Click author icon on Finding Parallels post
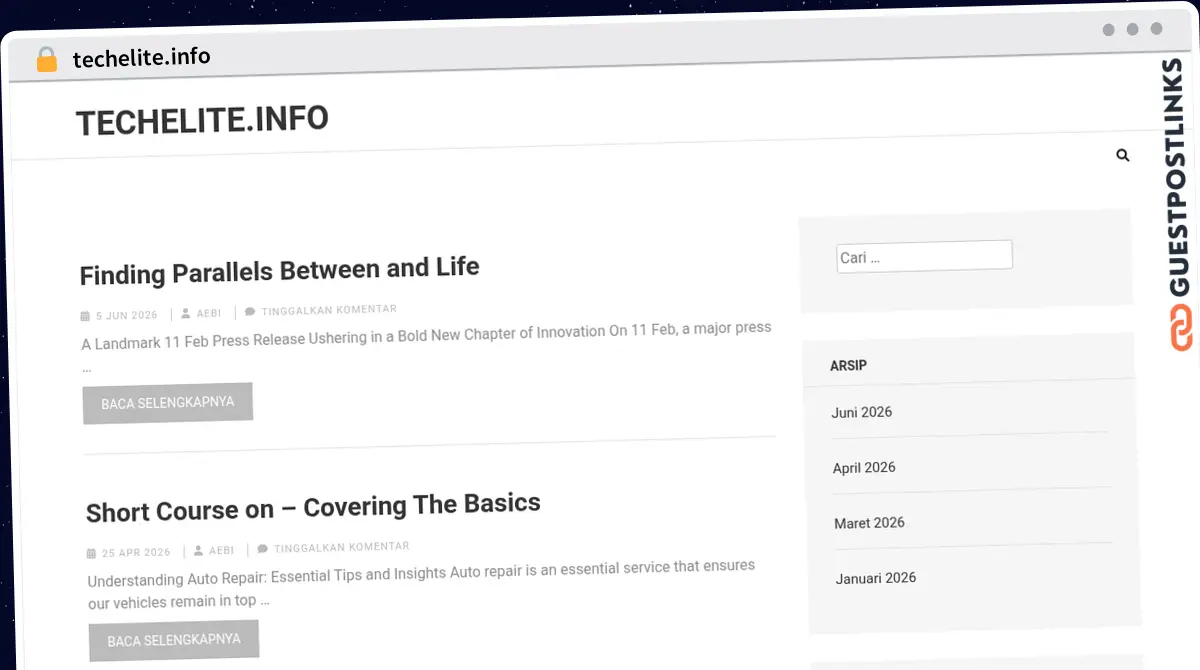 186,313
